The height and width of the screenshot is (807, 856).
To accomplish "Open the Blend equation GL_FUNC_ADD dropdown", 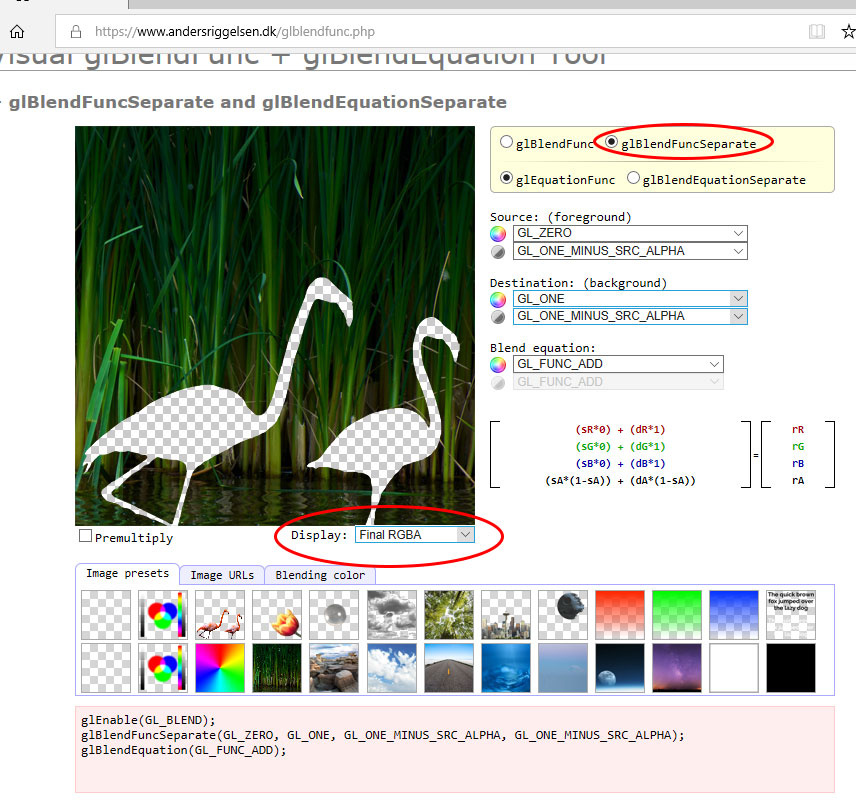I will [x=618, y=364].
